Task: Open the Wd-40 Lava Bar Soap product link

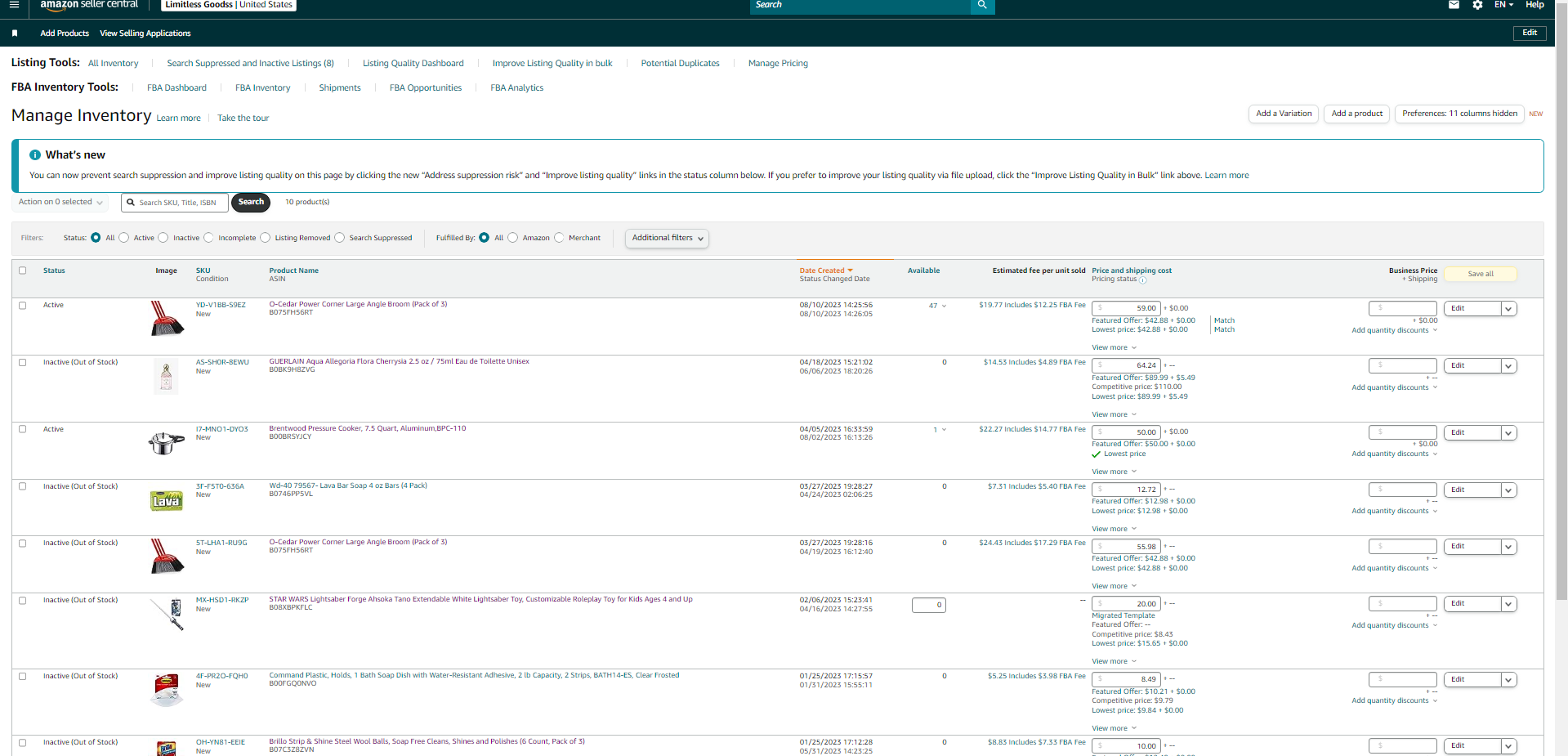Action: (x=348, y=486)
